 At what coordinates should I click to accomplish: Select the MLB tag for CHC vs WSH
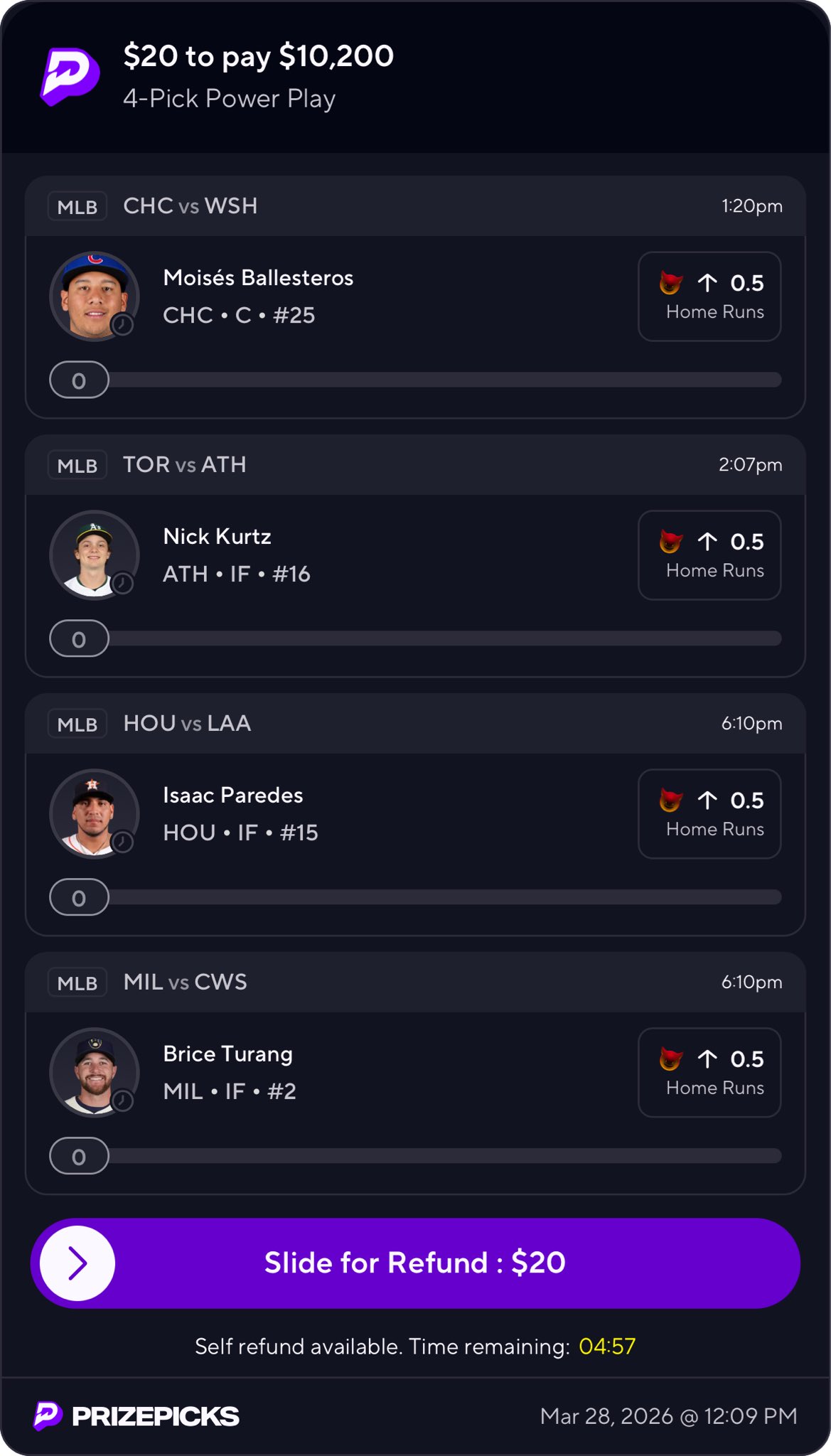coord(77,207)
